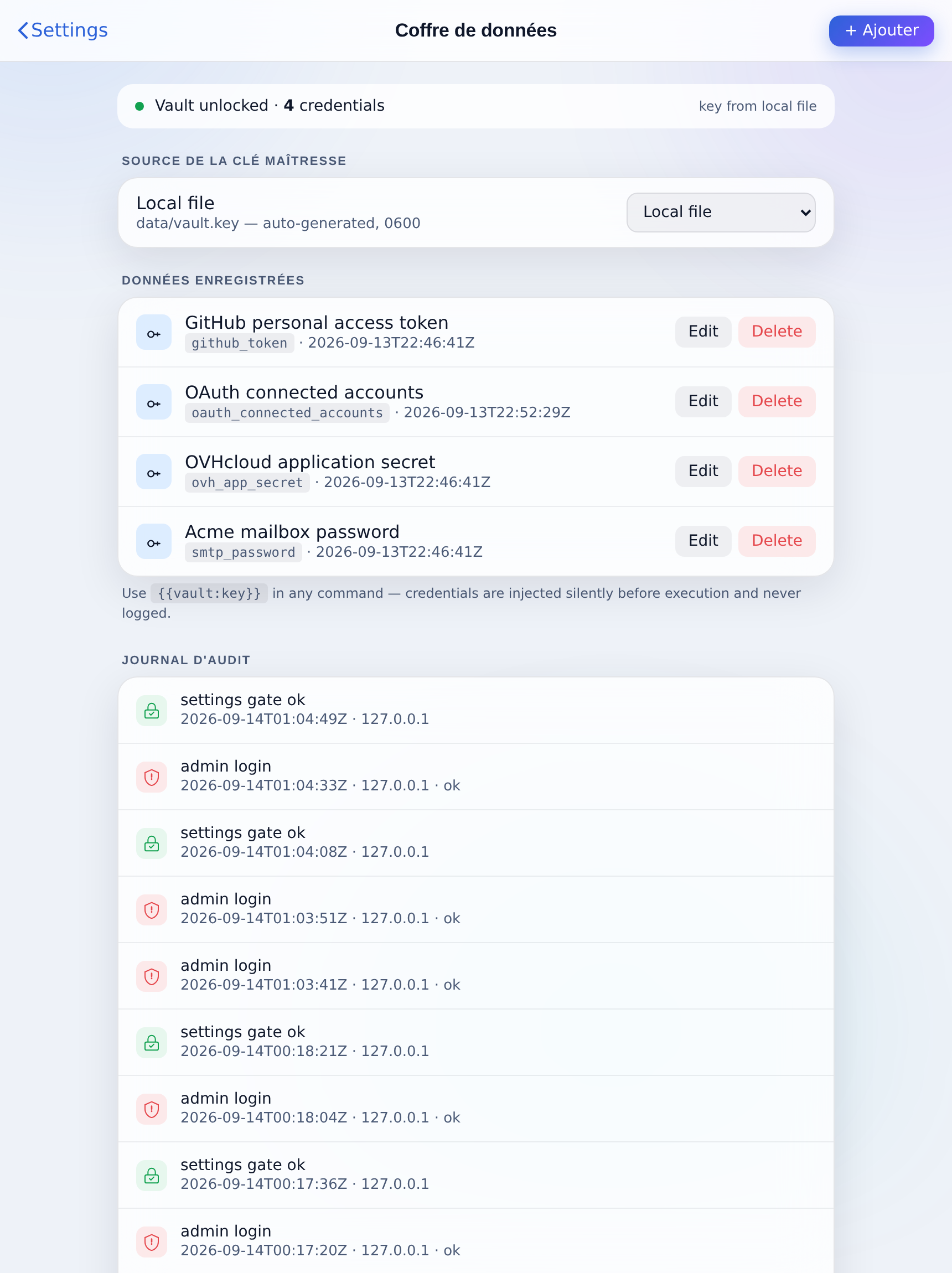Click the key icon beside Acme mailbox password
Viewport: 952px width, 1273px height.
[x=154, y=541]
